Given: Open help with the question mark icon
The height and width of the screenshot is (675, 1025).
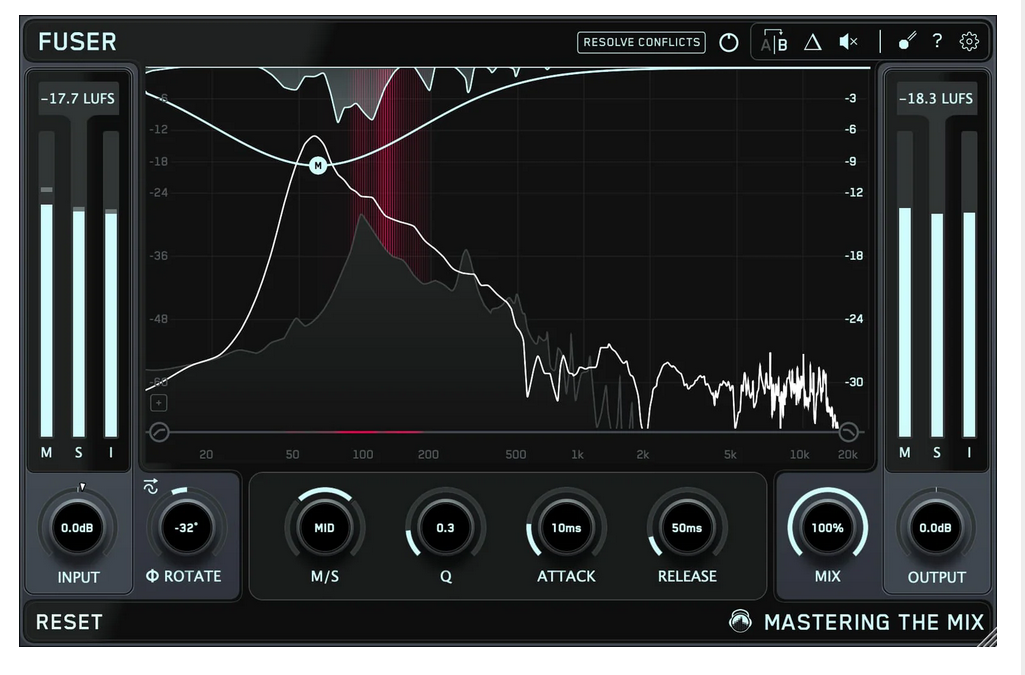Looking at the screenshot, I should 937,41.
